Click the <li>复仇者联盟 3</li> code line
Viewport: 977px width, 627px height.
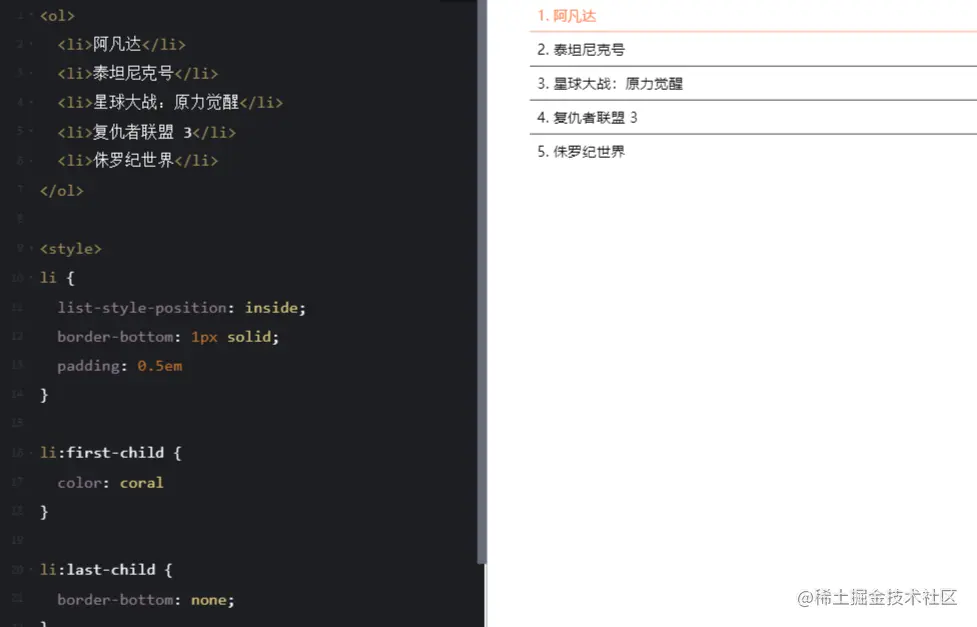pos(146,132)
